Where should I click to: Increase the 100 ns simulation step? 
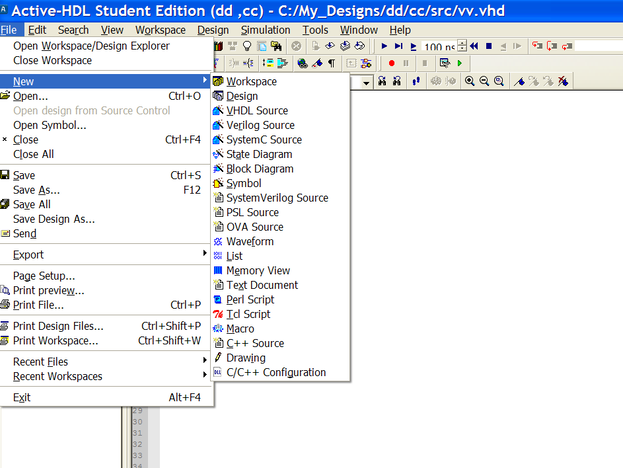pyautogui.click(x=462, y=43)
